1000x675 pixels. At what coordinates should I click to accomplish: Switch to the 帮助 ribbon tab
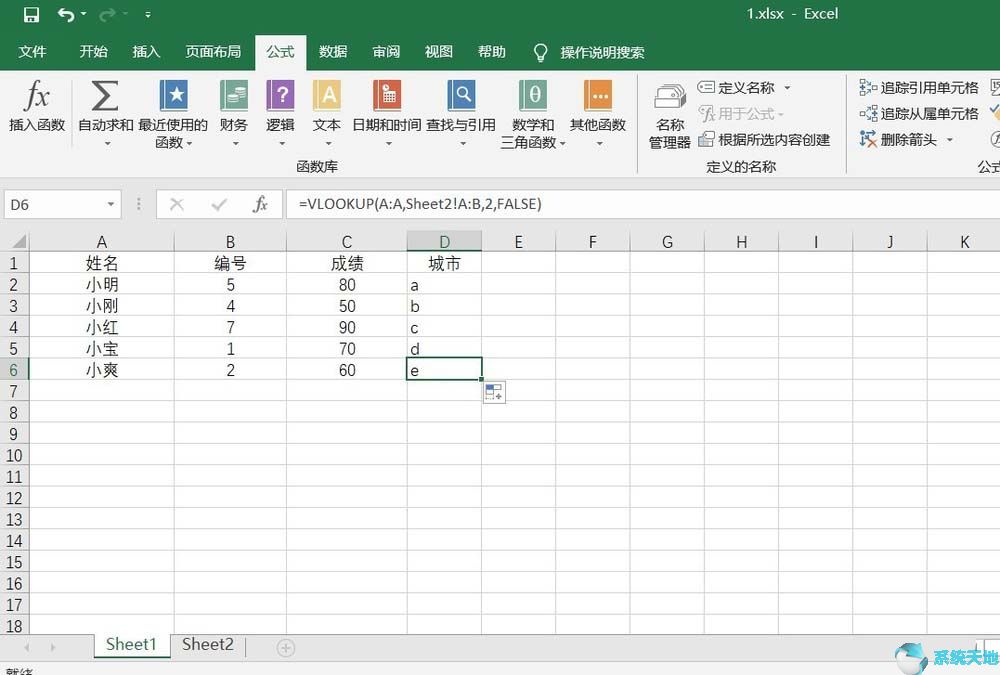click(x=492, y=52)
